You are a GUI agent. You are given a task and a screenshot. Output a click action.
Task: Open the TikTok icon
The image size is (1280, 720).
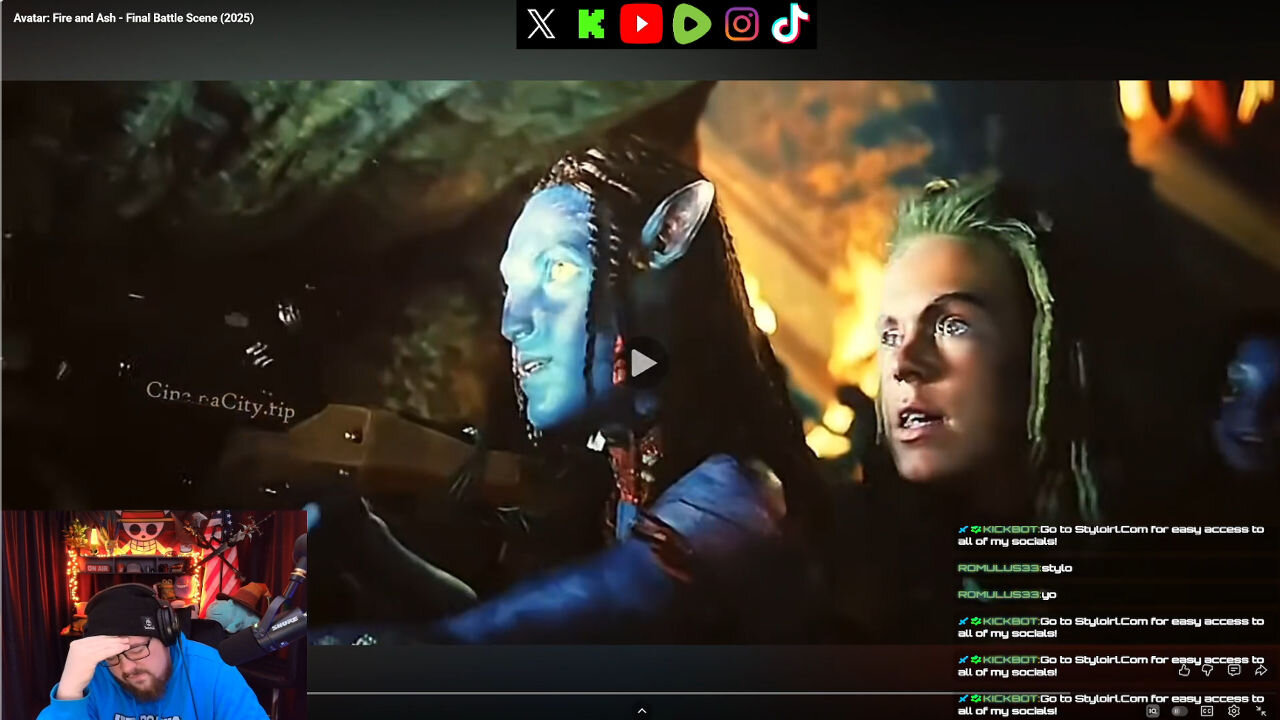coord(789,24)
